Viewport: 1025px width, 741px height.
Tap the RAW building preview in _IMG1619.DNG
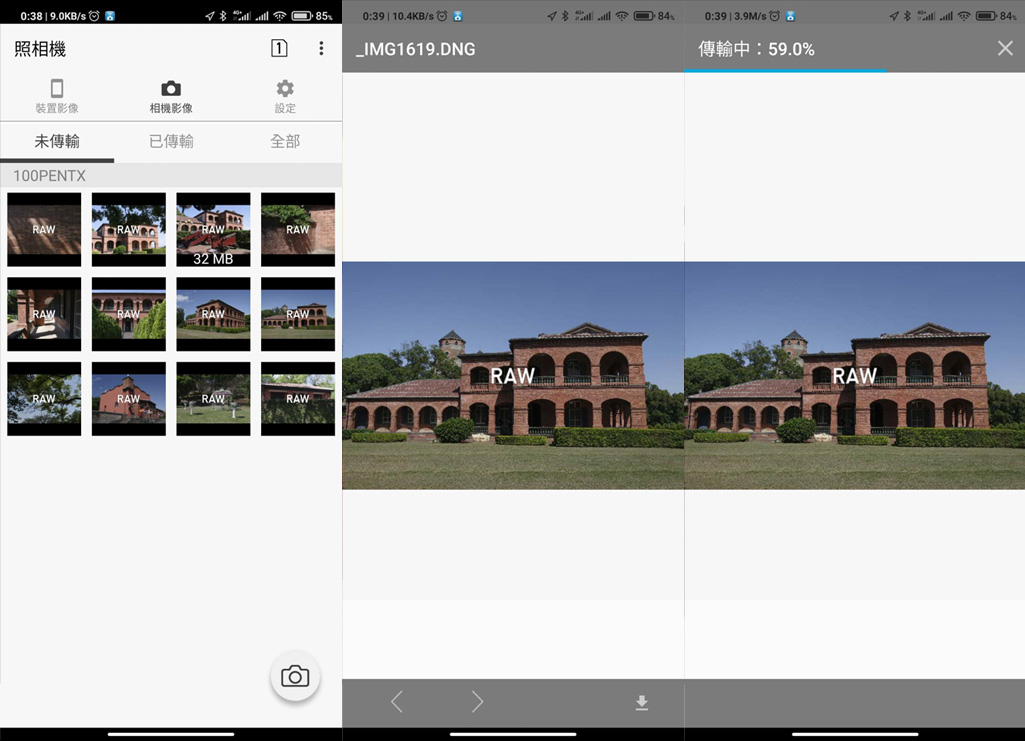point(513,375)
